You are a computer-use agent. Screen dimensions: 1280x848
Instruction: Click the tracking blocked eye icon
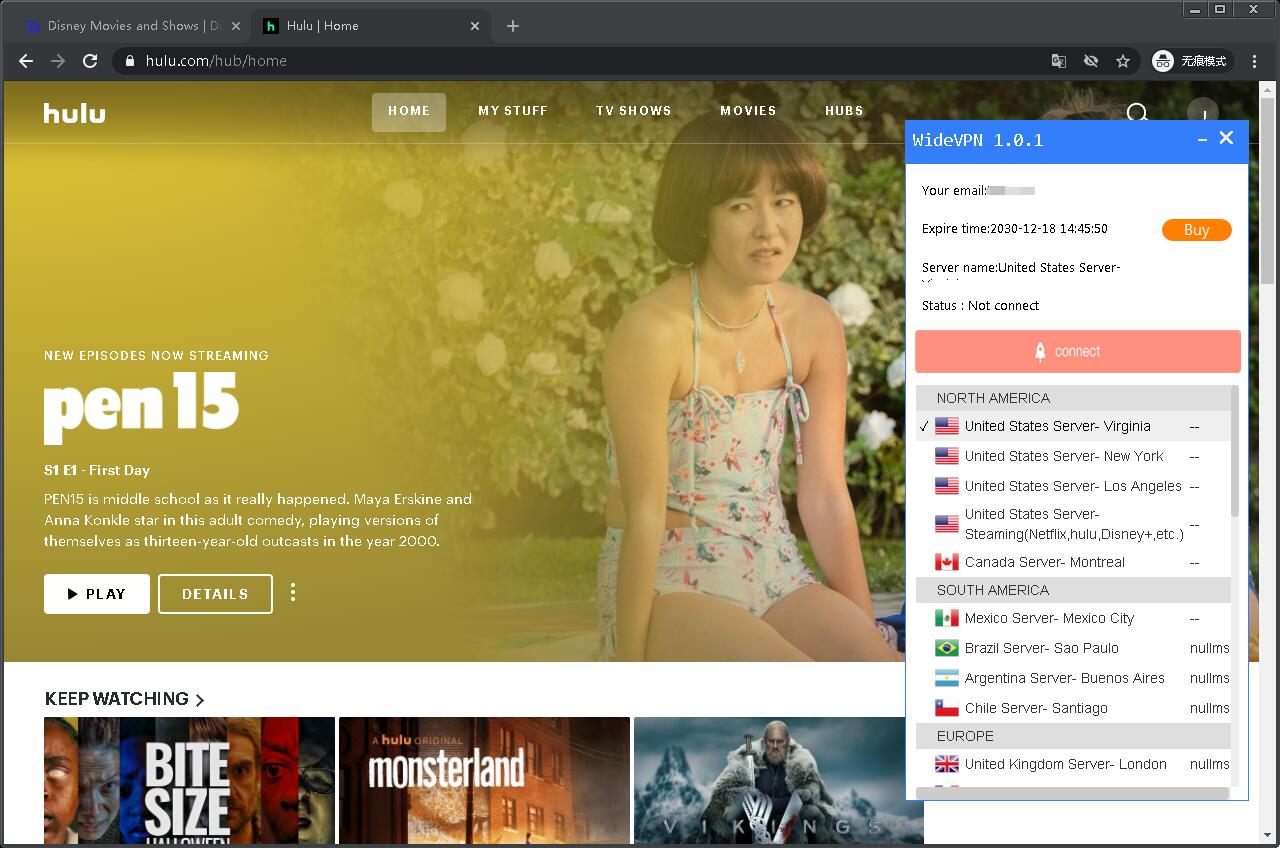pyautogui.click(x=1091, y=61)
